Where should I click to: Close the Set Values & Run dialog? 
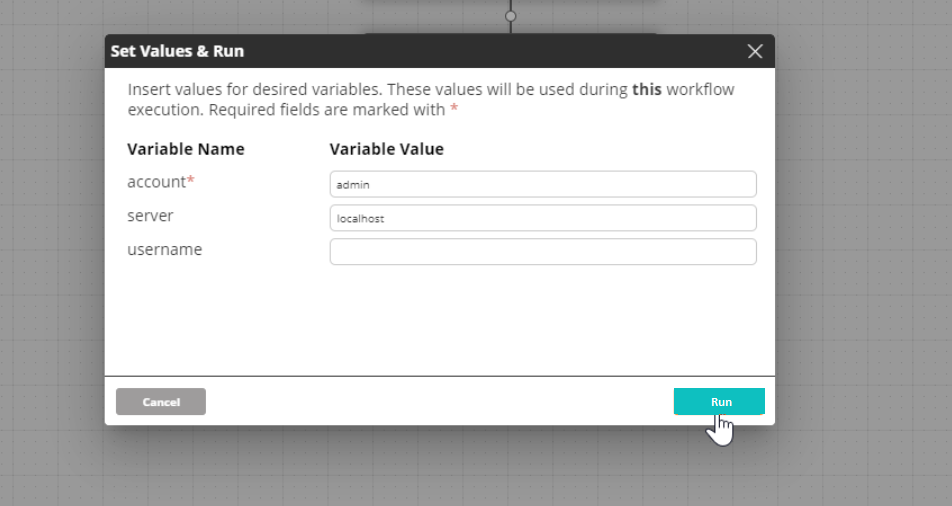pyautogui.click(x=755, y=52)
